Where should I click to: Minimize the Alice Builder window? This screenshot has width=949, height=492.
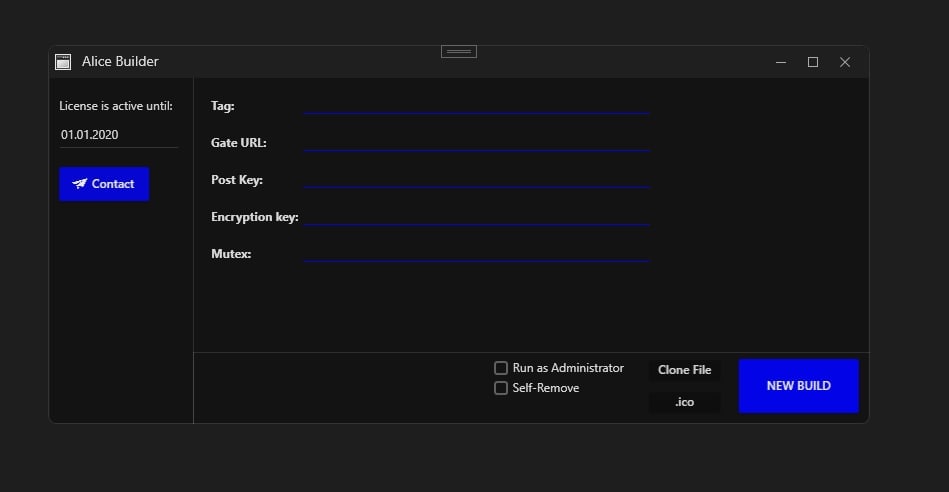coord(781,62)
